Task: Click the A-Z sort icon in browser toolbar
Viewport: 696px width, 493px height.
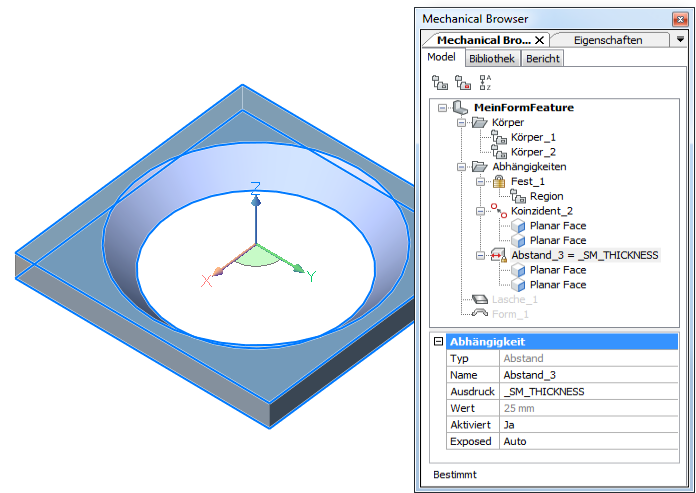Action: (x=485, y=83)
